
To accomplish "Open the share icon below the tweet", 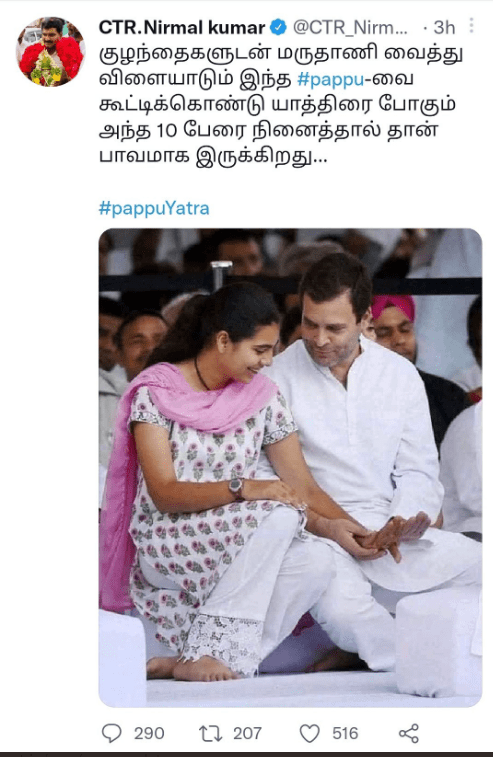I will (x=409, y=734).
